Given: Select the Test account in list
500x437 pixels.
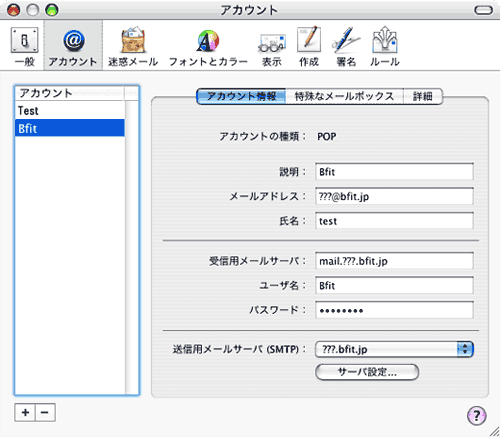Looking at the screenshot, I should [x=70, y=111].
